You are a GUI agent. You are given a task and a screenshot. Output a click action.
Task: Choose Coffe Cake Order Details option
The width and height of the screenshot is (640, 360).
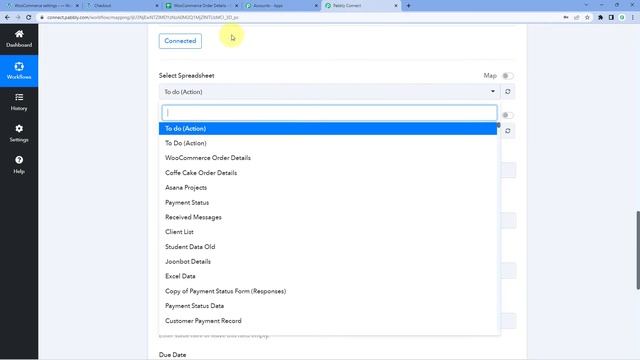pos(328,173)
